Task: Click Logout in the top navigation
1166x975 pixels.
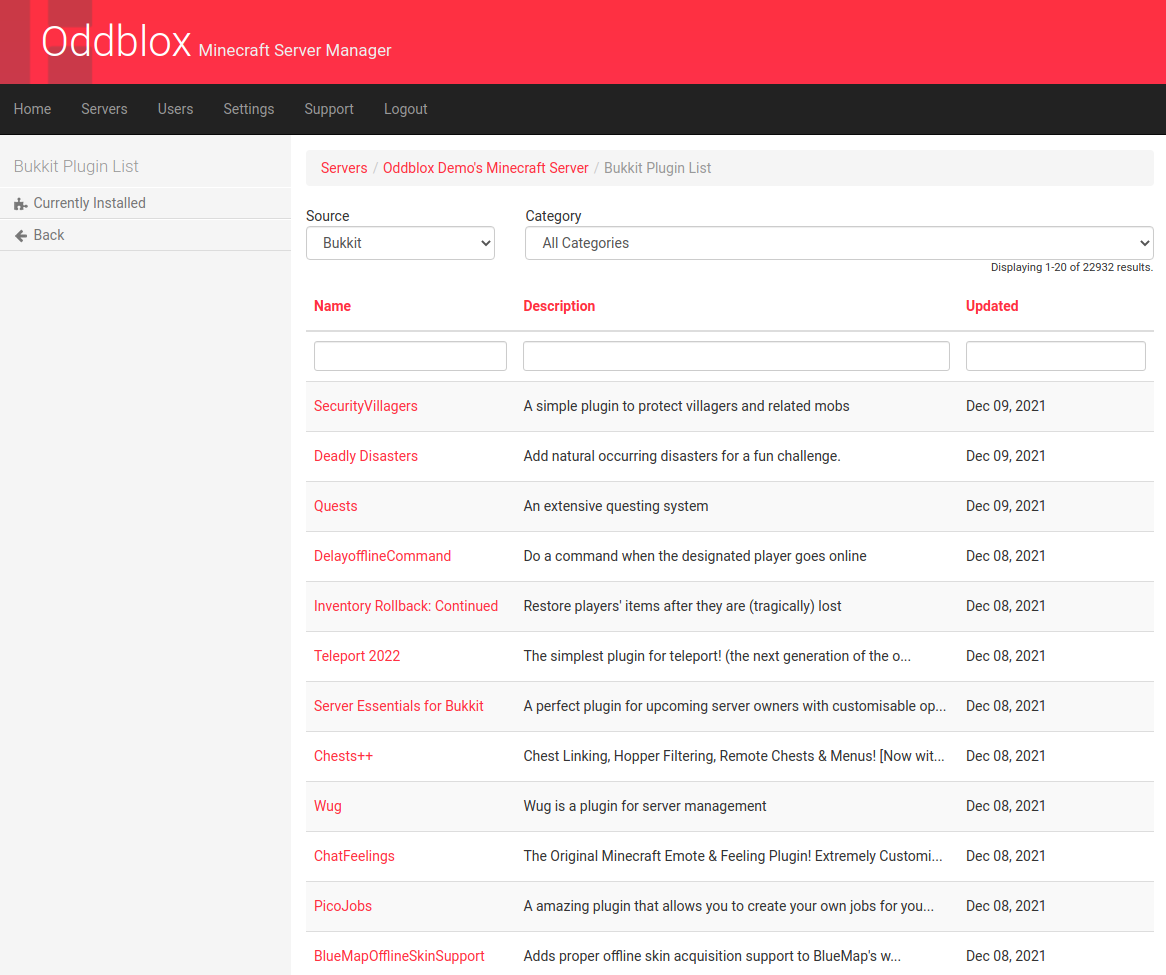Action: (x=405, y=109)
